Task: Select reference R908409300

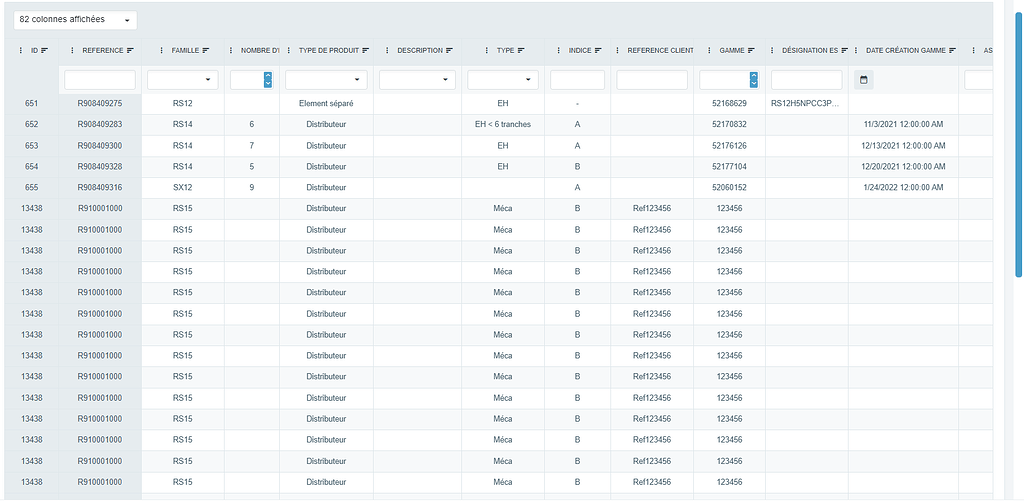Action: coord(100,145)
